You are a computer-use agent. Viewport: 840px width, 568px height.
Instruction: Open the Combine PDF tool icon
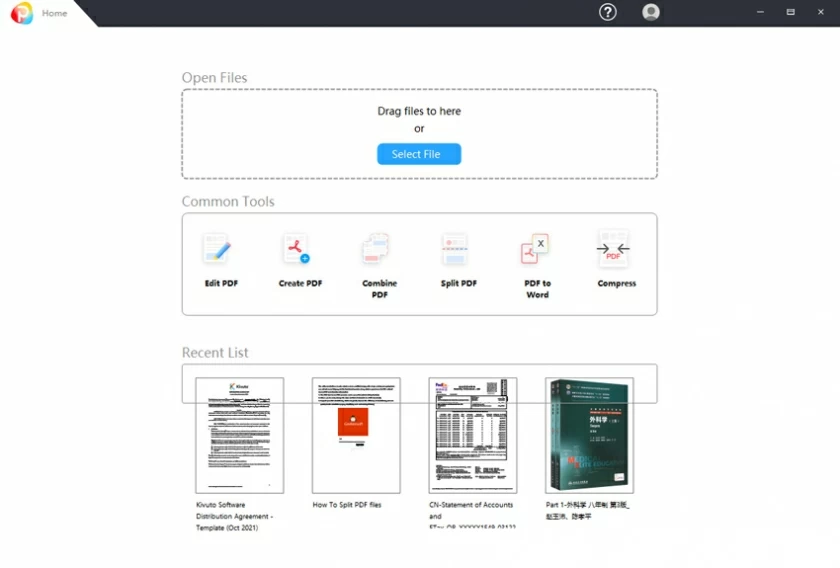coord(376,248)
